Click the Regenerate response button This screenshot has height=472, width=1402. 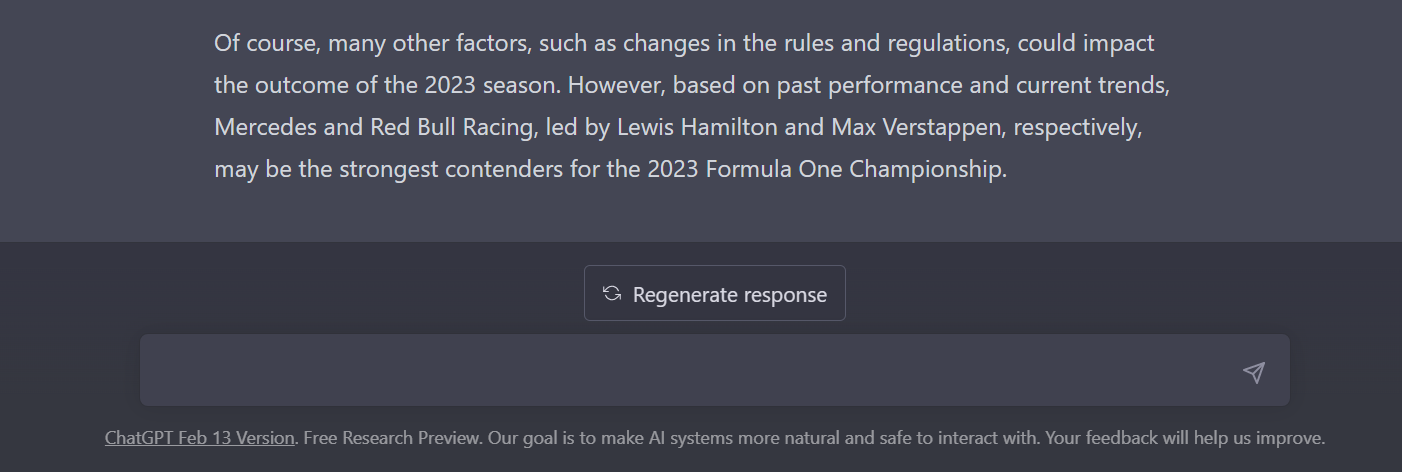[714, 294]
